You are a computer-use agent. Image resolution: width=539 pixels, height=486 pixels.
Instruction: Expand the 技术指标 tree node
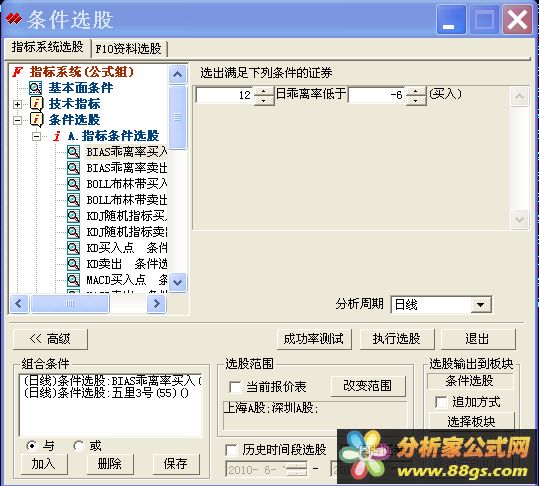point(18,104)
